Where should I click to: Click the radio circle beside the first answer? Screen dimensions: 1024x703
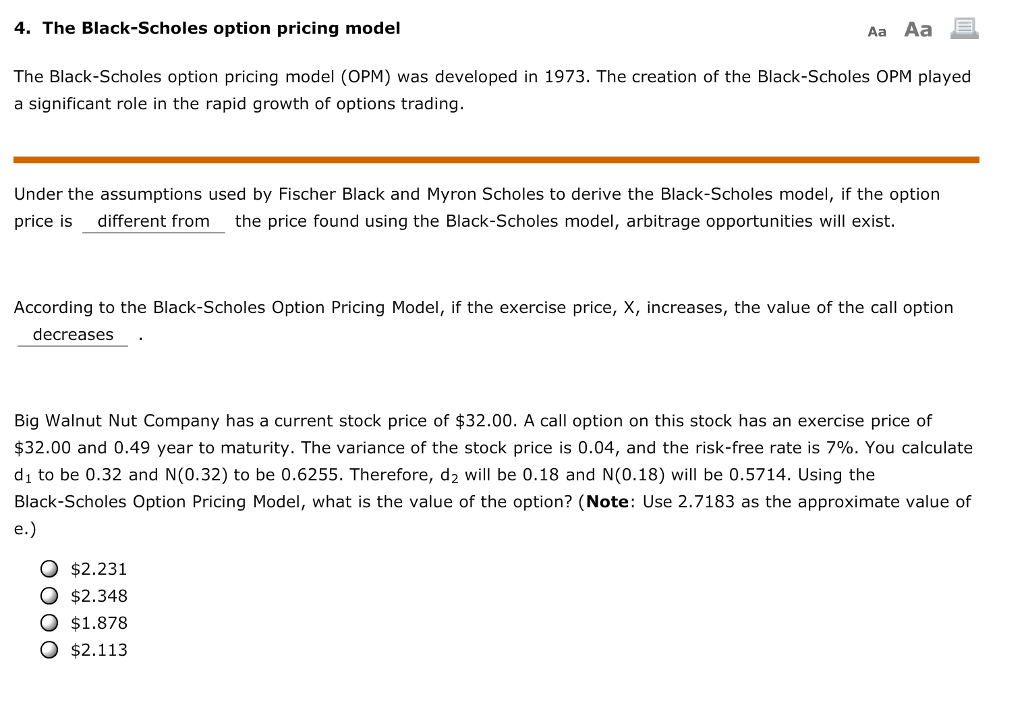click(x=48, y=568)
